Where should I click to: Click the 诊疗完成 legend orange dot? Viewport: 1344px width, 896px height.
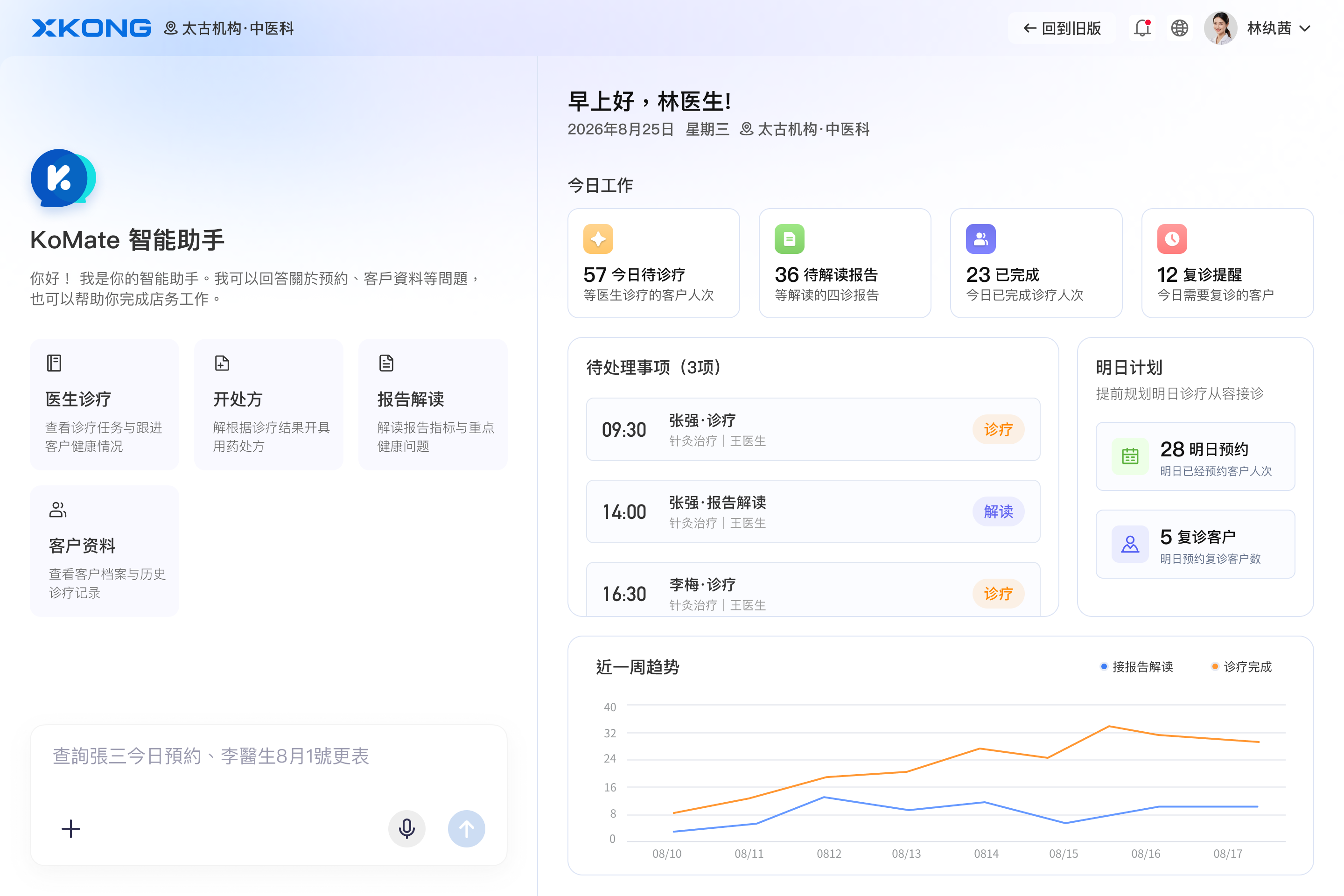click(x=1215, y=666)
